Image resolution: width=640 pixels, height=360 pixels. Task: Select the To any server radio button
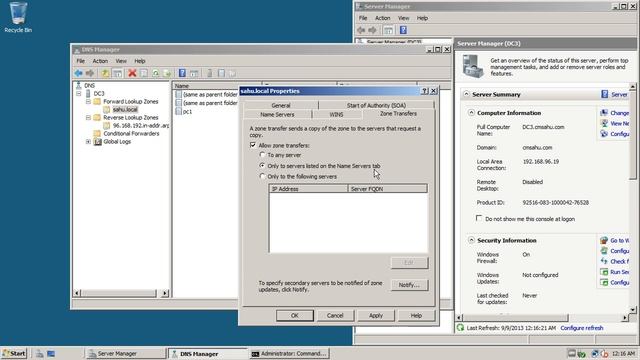coord(262,155)
